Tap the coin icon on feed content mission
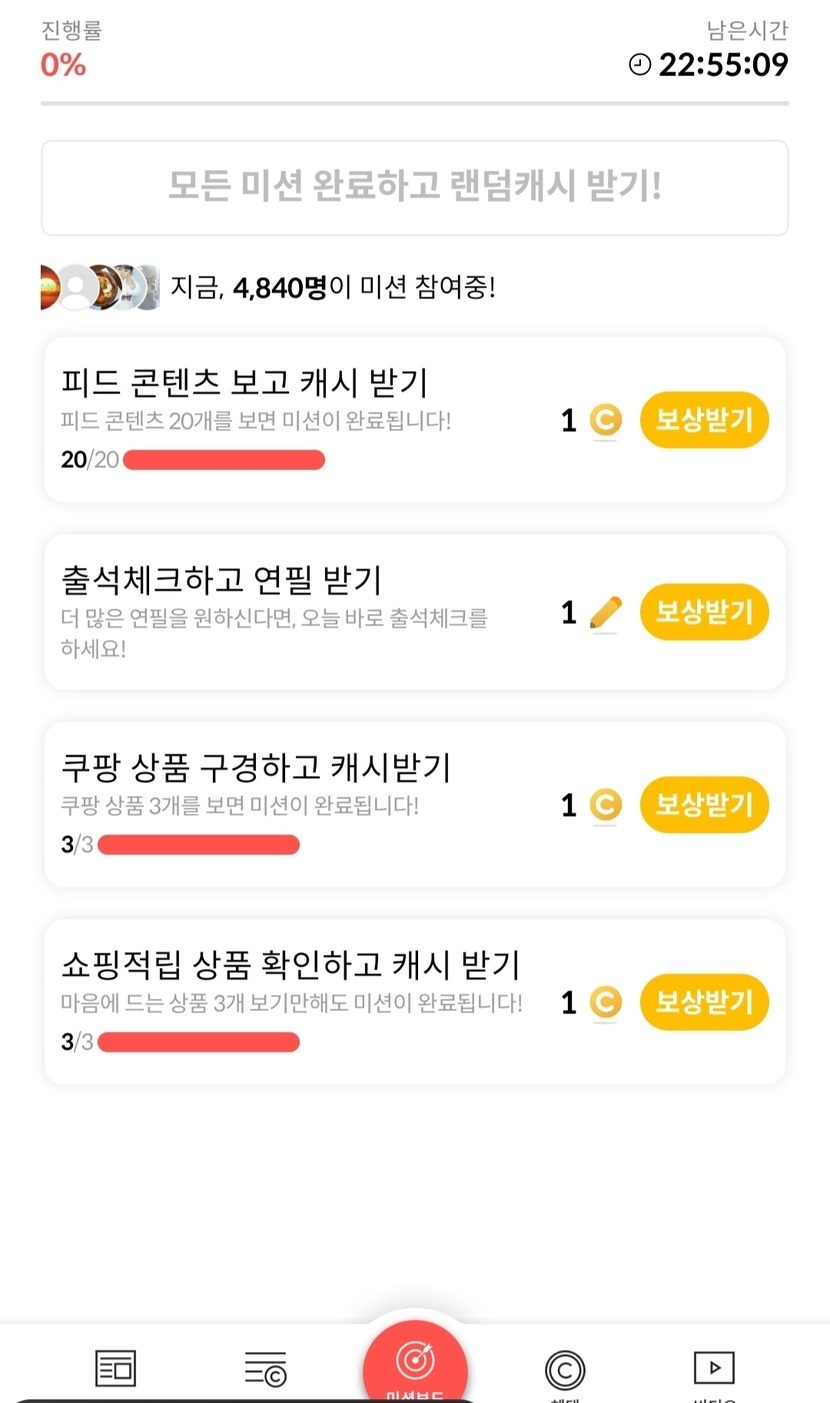Viewport: 830px width, 1403px height. tap(605, 421)
